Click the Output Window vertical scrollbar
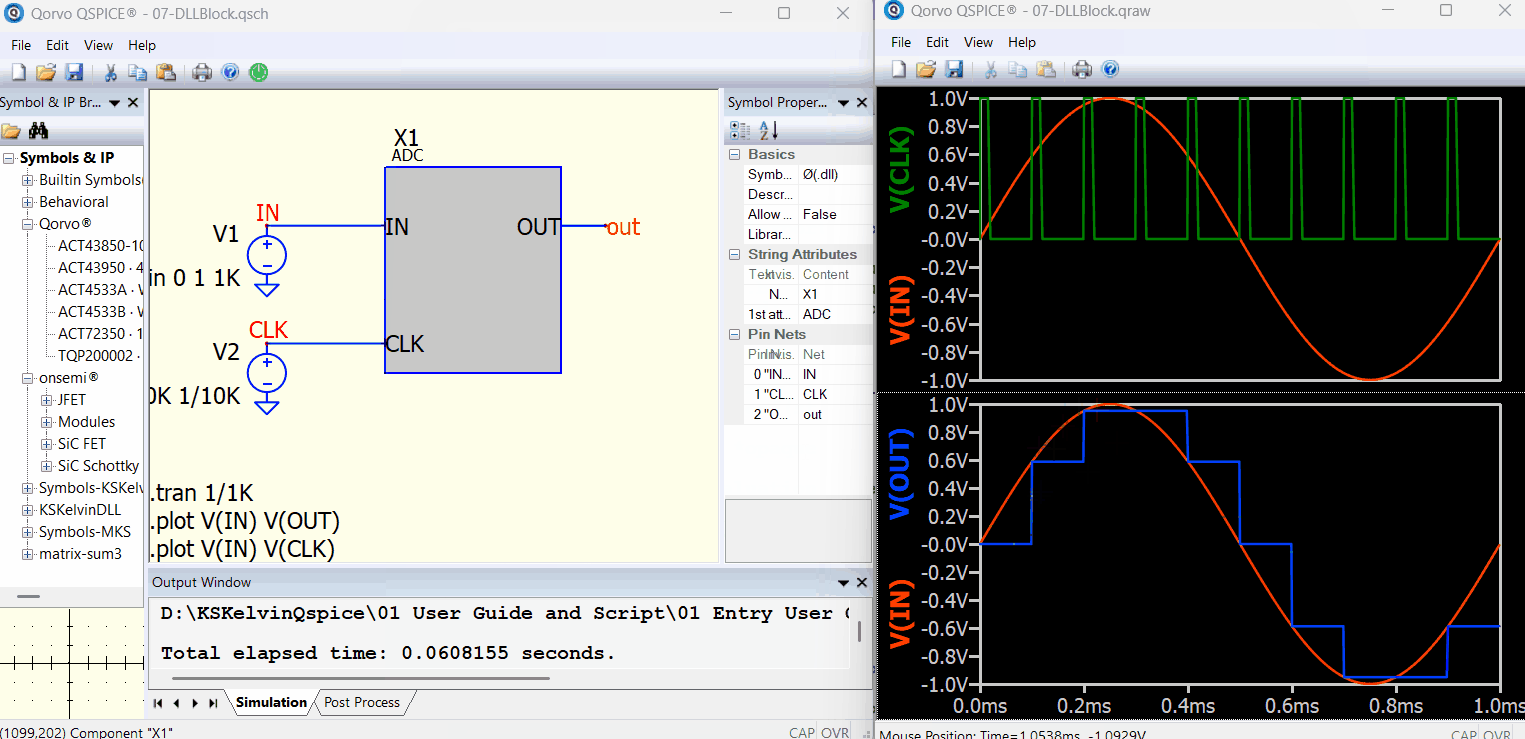The width and height of the screenshot is (1525, 739). click(x=858, y=631)
